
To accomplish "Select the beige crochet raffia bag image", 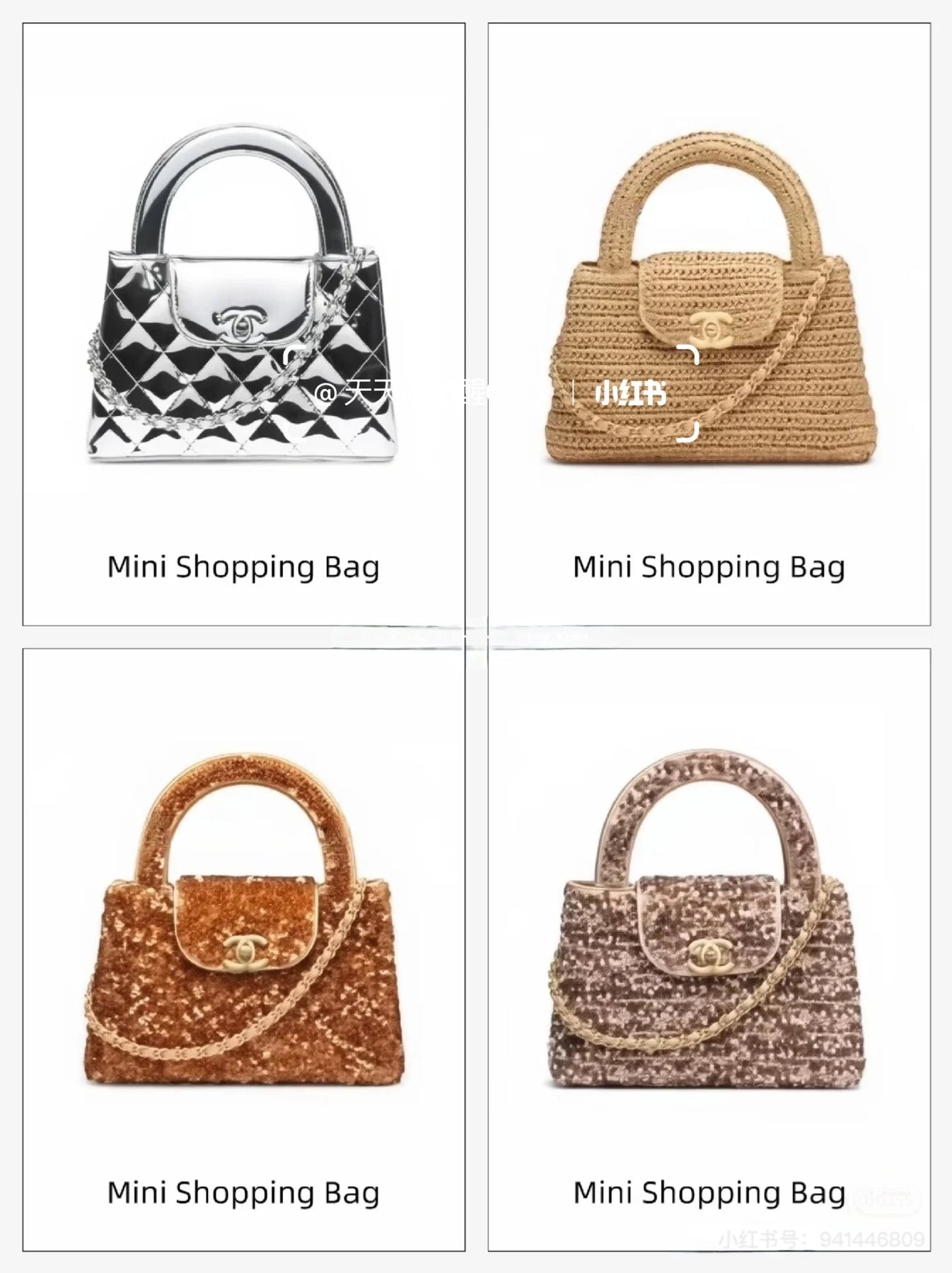I will (710, 297).
